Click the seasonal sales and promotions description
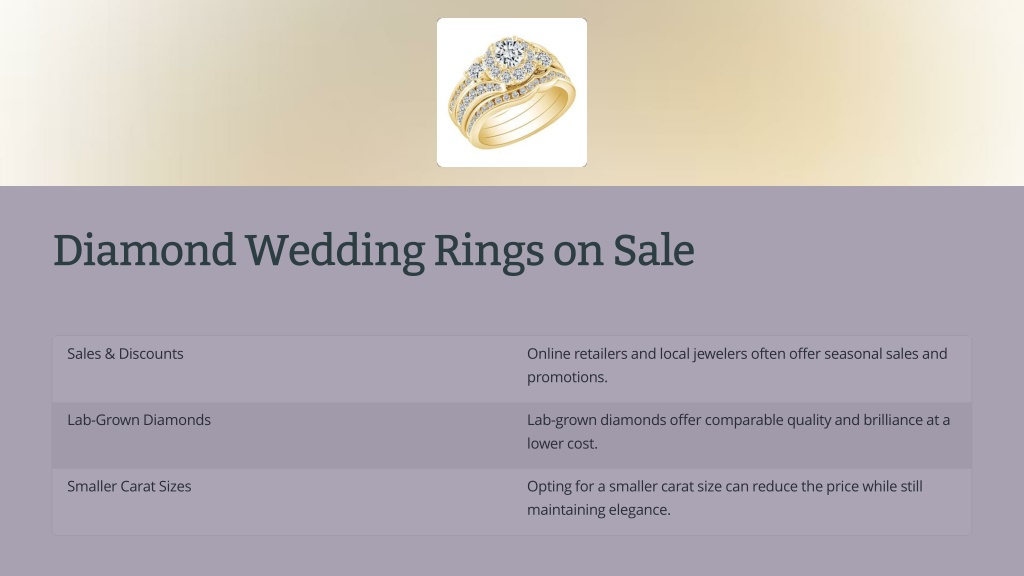 tap(737, 365)
